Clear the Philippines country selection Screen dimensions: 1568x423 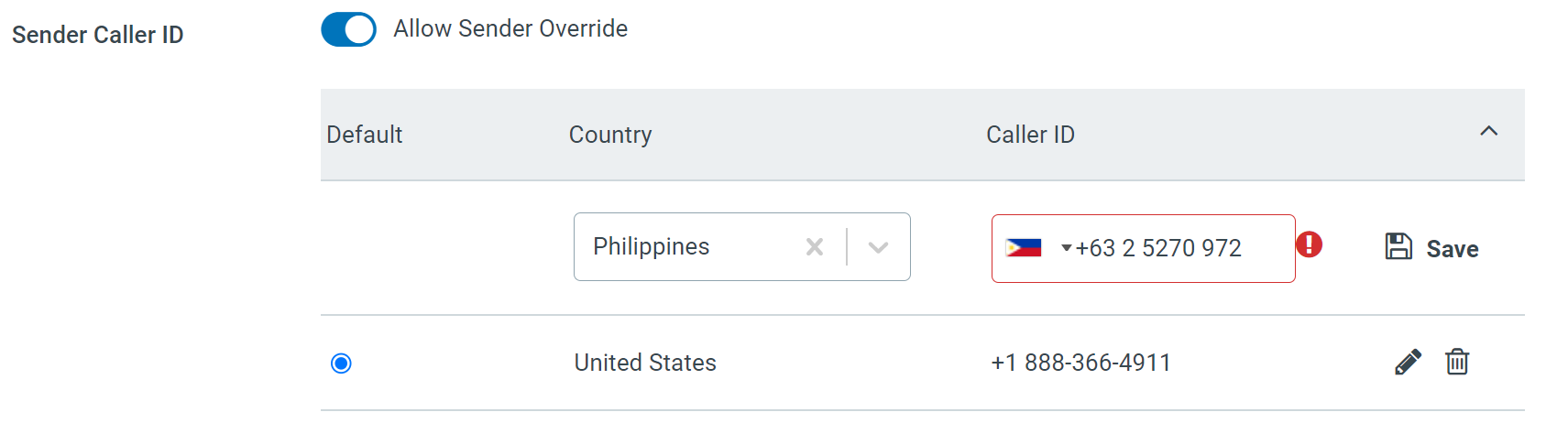(x=815, y=246)
